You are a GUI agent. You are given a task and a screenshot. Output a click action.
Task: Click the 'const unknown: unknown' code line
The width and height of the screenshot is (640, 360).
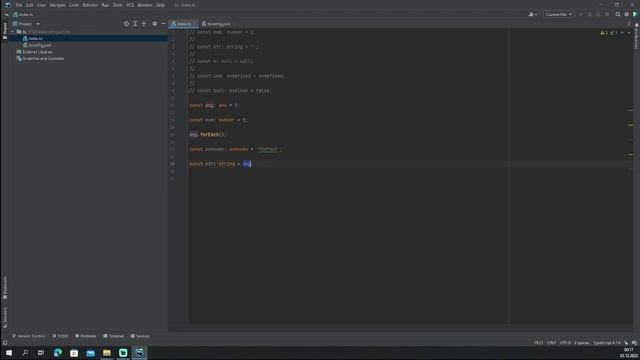coord(236,149)
